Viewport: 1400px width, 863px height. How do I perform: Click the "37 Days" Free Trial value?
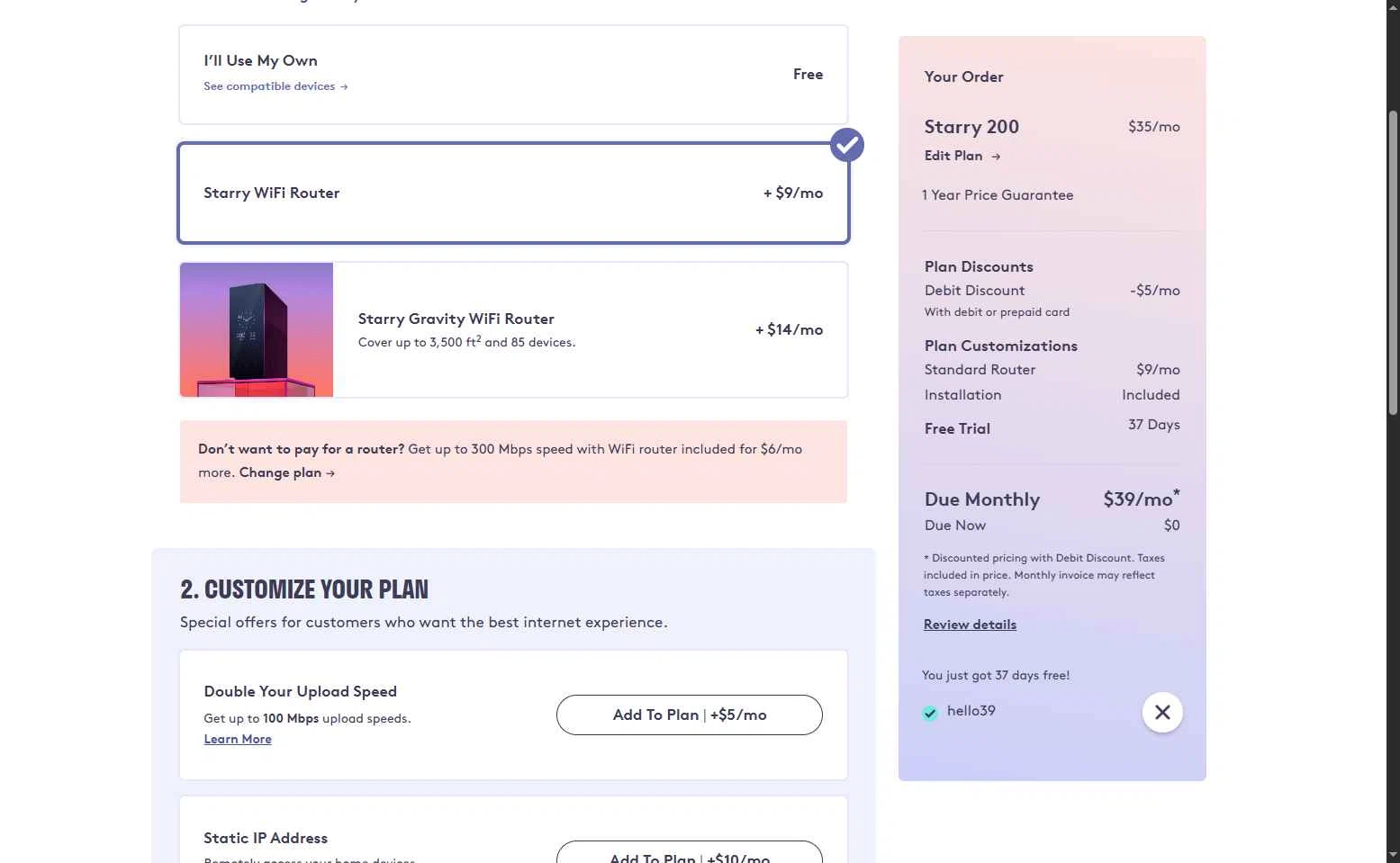(x=1154, y=425)
